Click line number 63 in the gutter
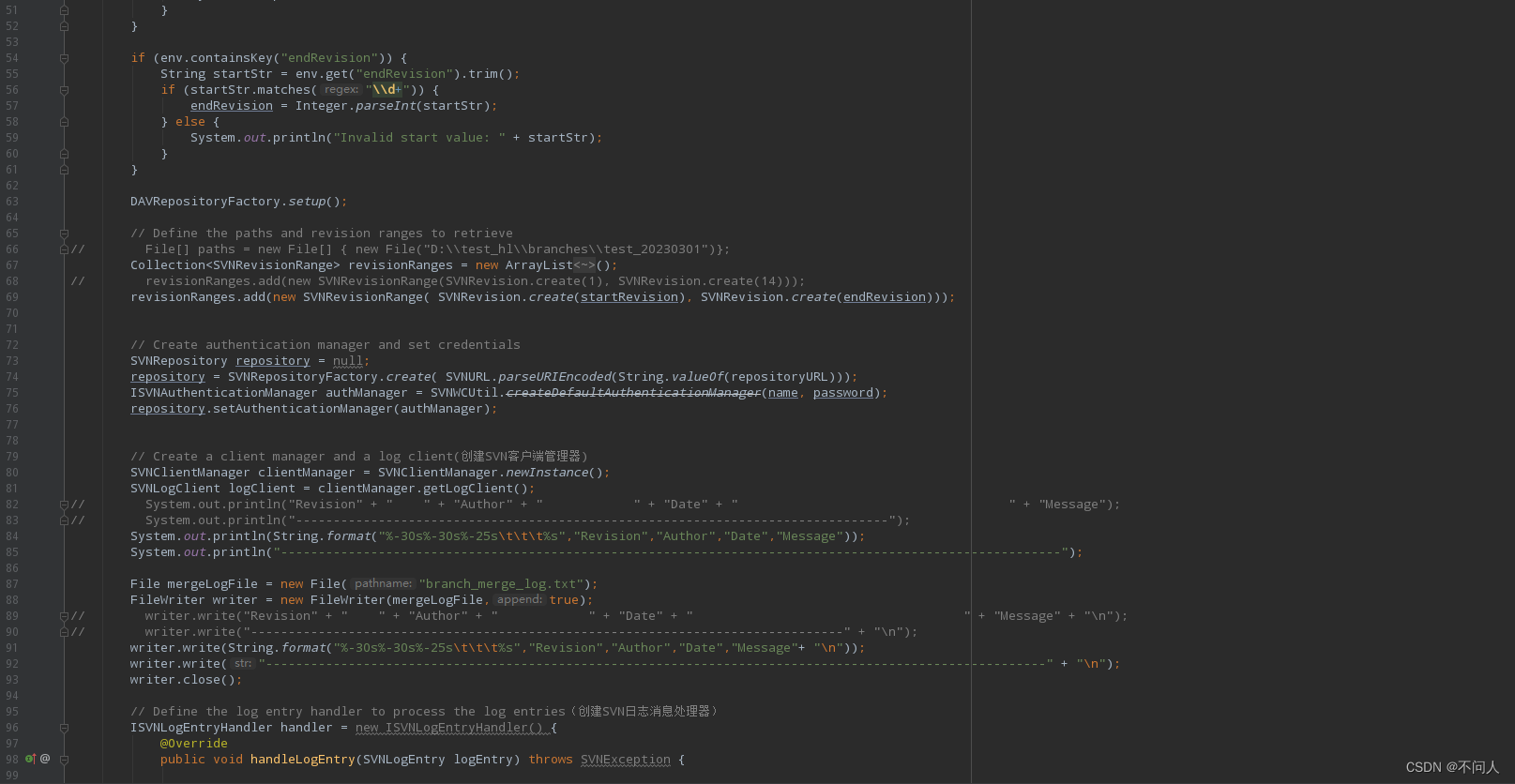 (x=12, y=202)
